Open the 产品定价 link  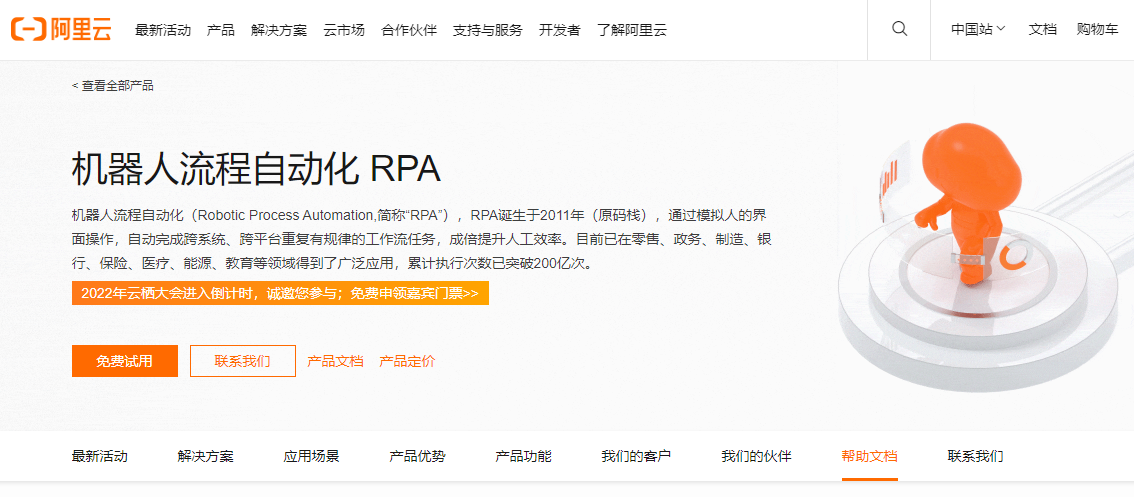tap(407, 361)
